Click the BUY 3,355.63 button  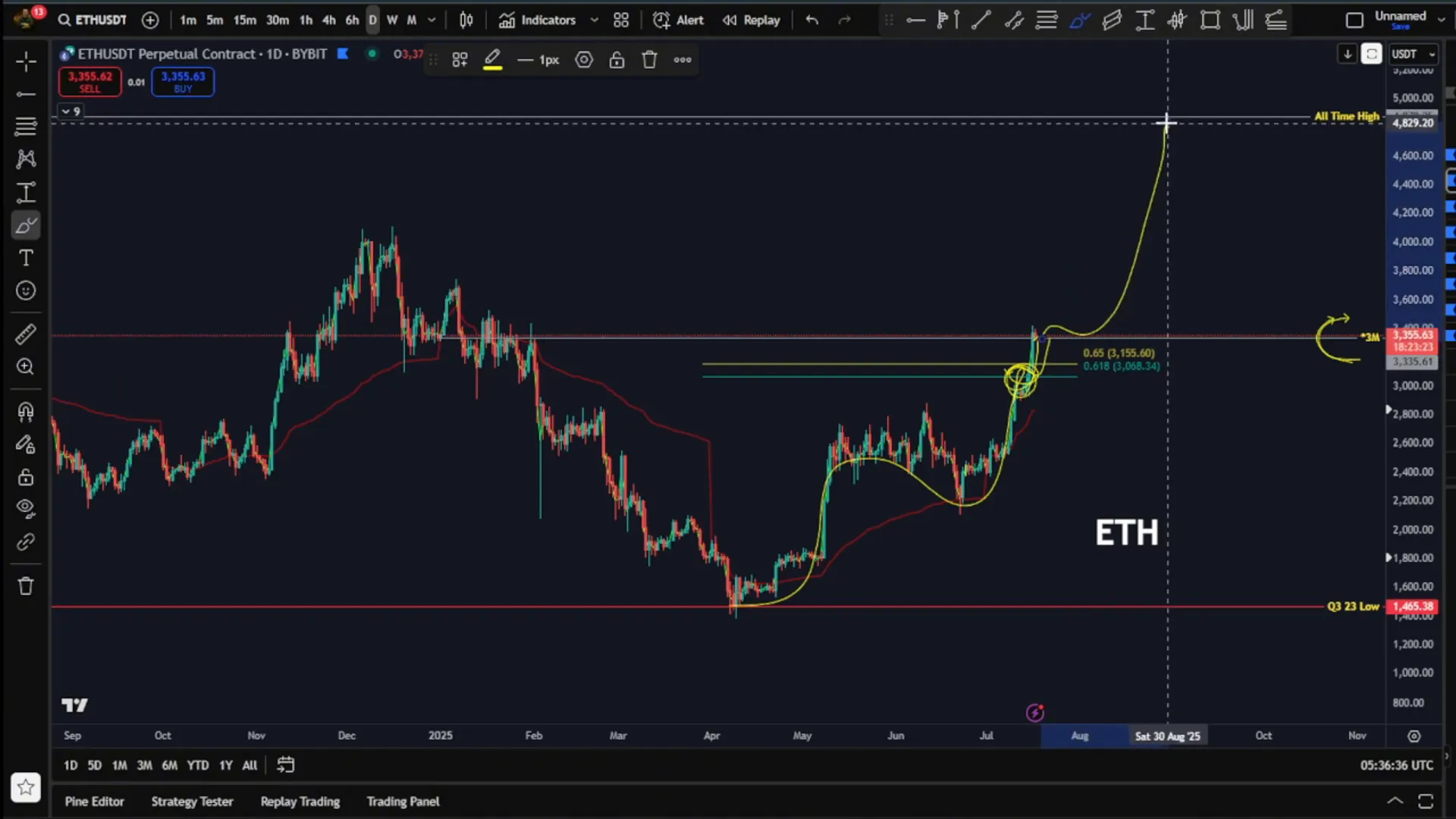coord(183,81)
